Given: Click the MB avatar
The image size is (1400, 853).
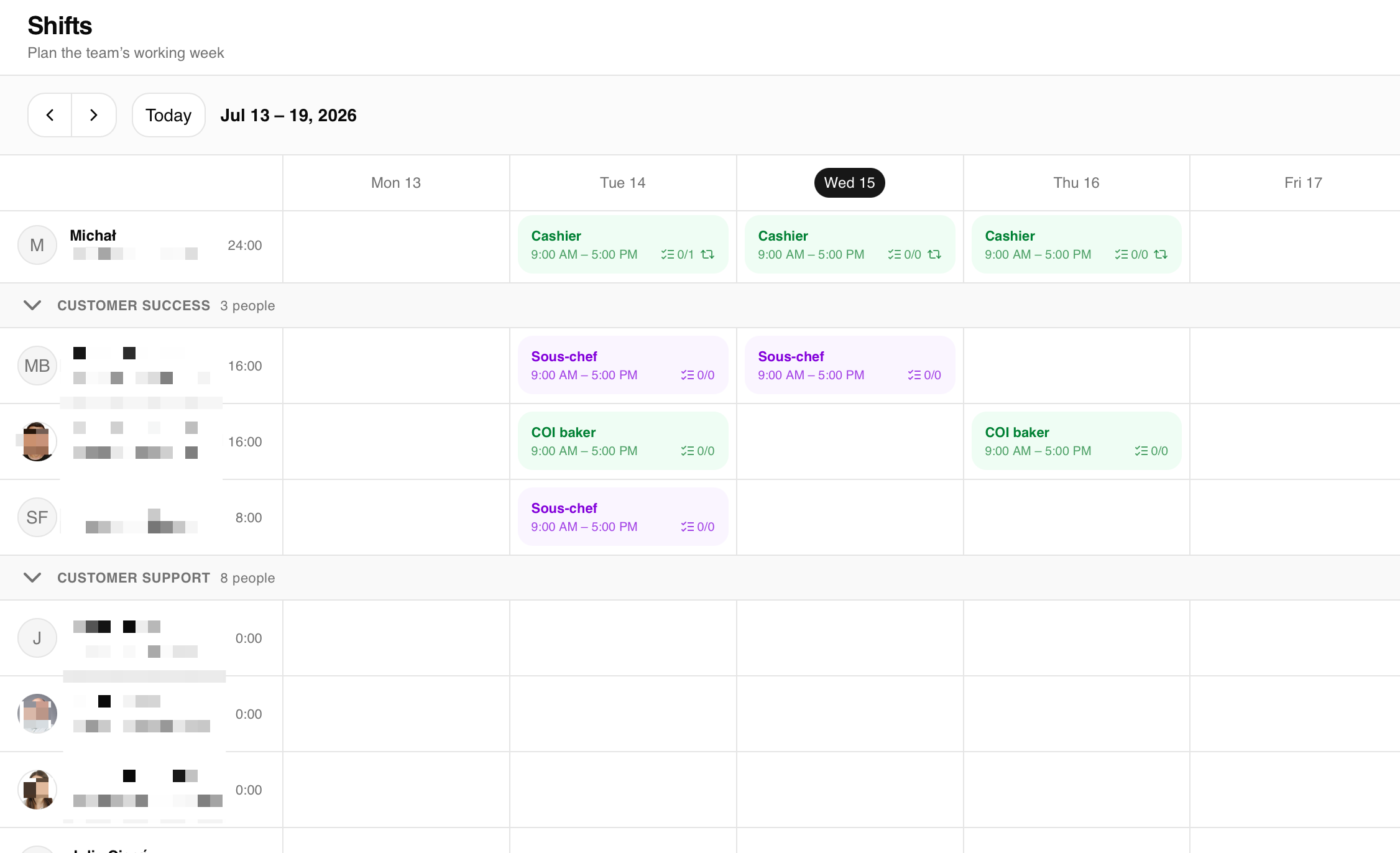Looking at the screenshot, I should (x=37, y=366).
